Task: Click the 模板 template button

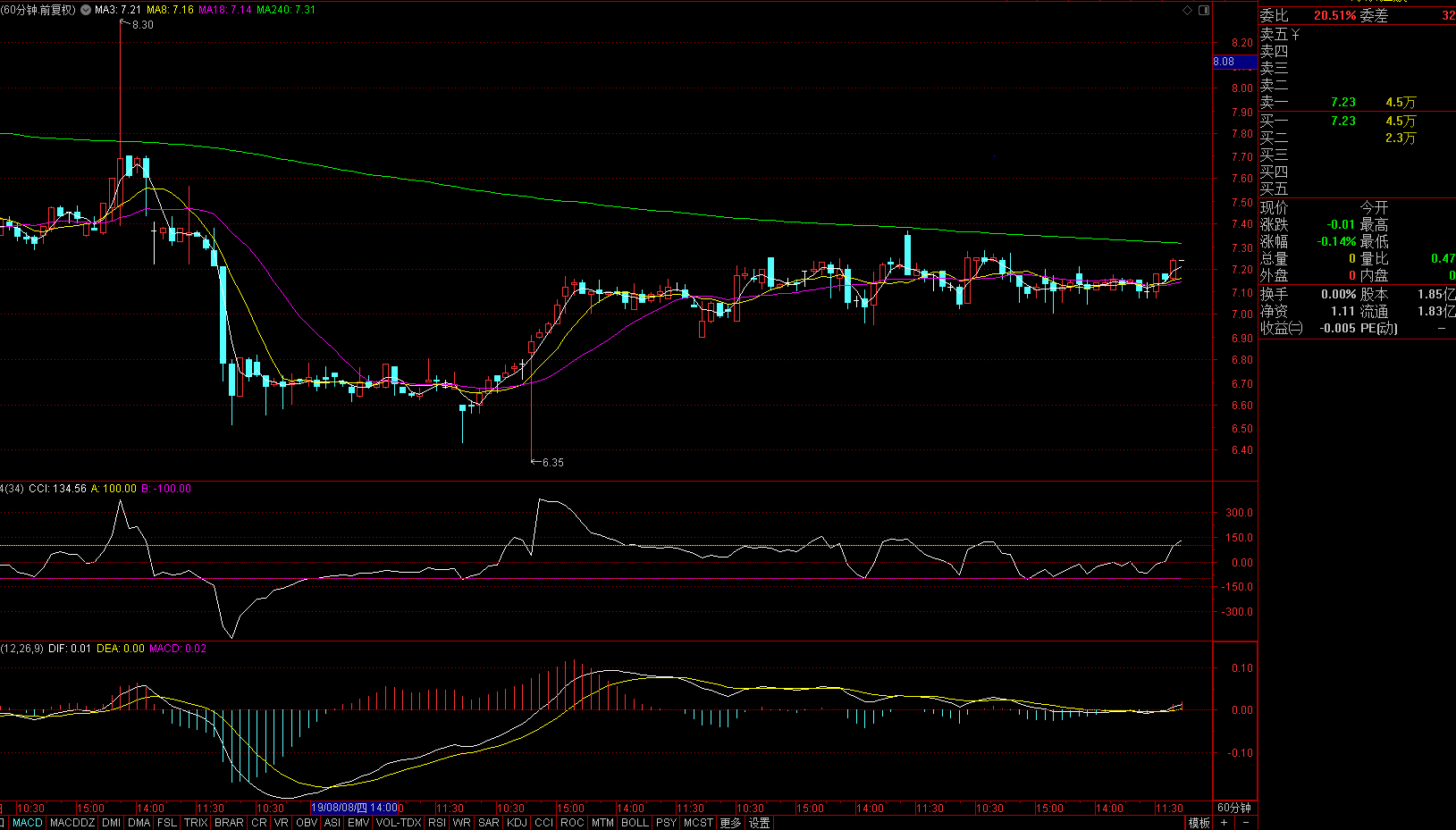Action: pos(1199,823)
